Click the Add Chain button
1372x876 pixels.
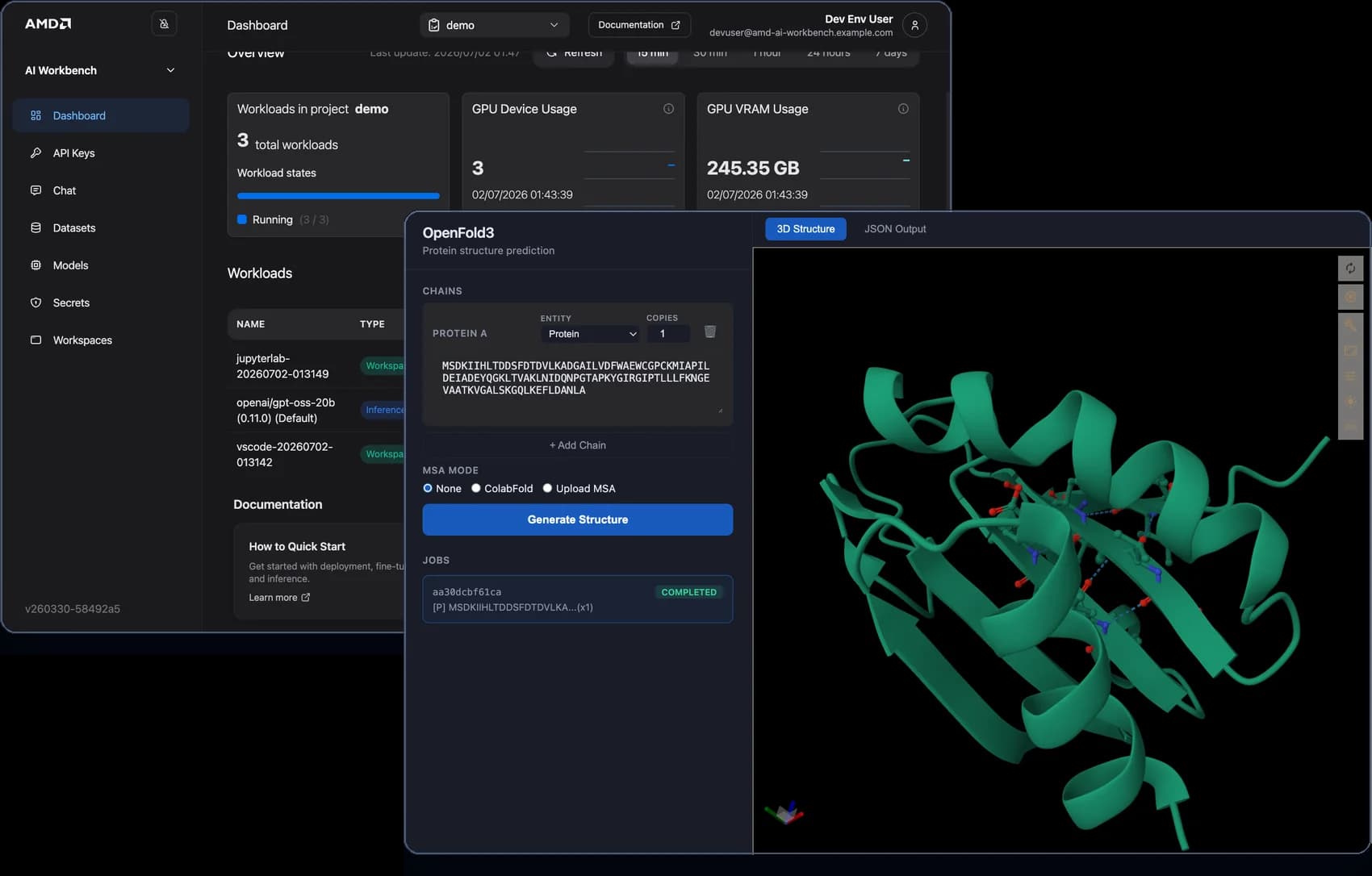(578, 445)
